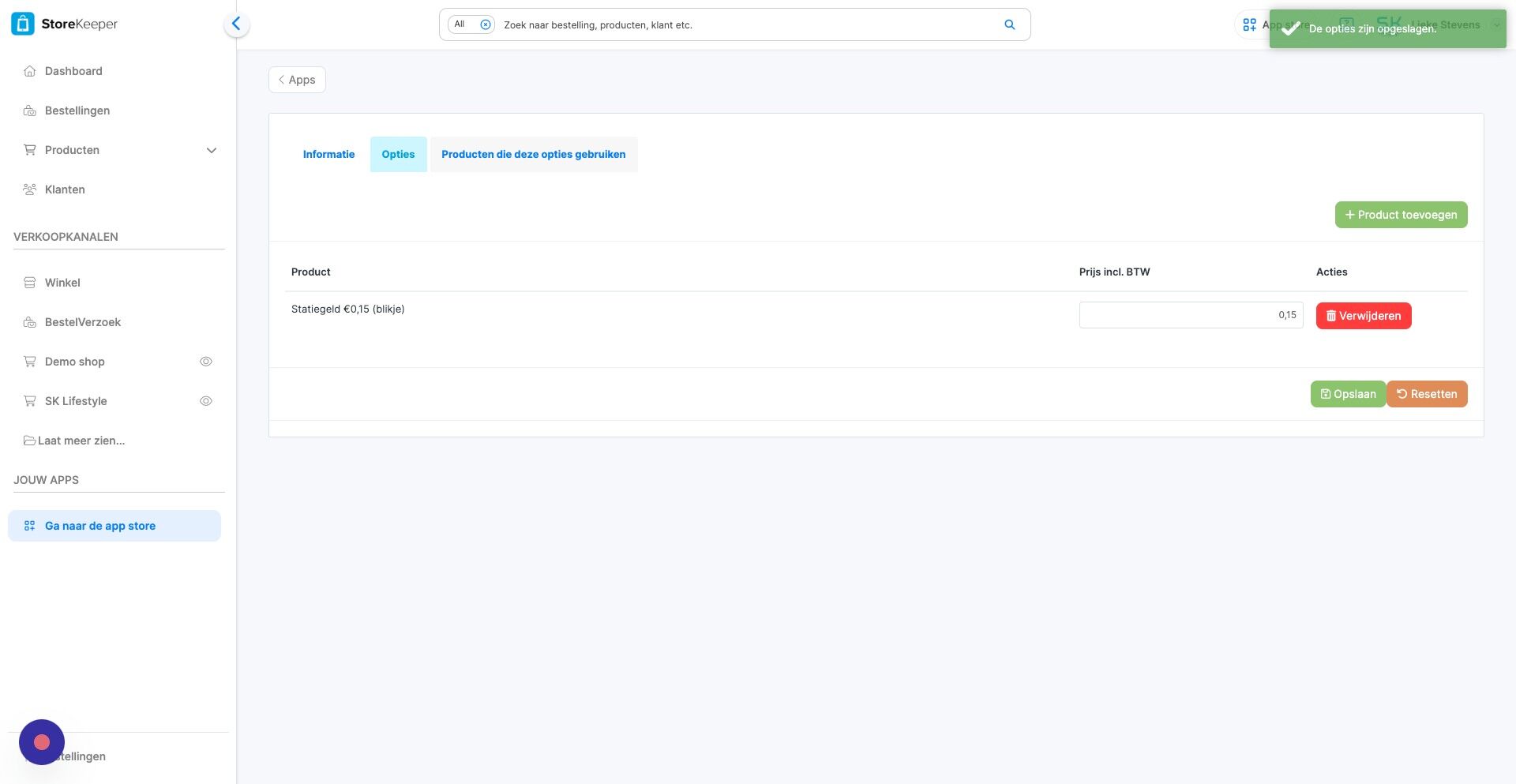Screen dimensions: 1516x784
Task: Click the StoreKeeper logo
Action: [x=65, y=24]
